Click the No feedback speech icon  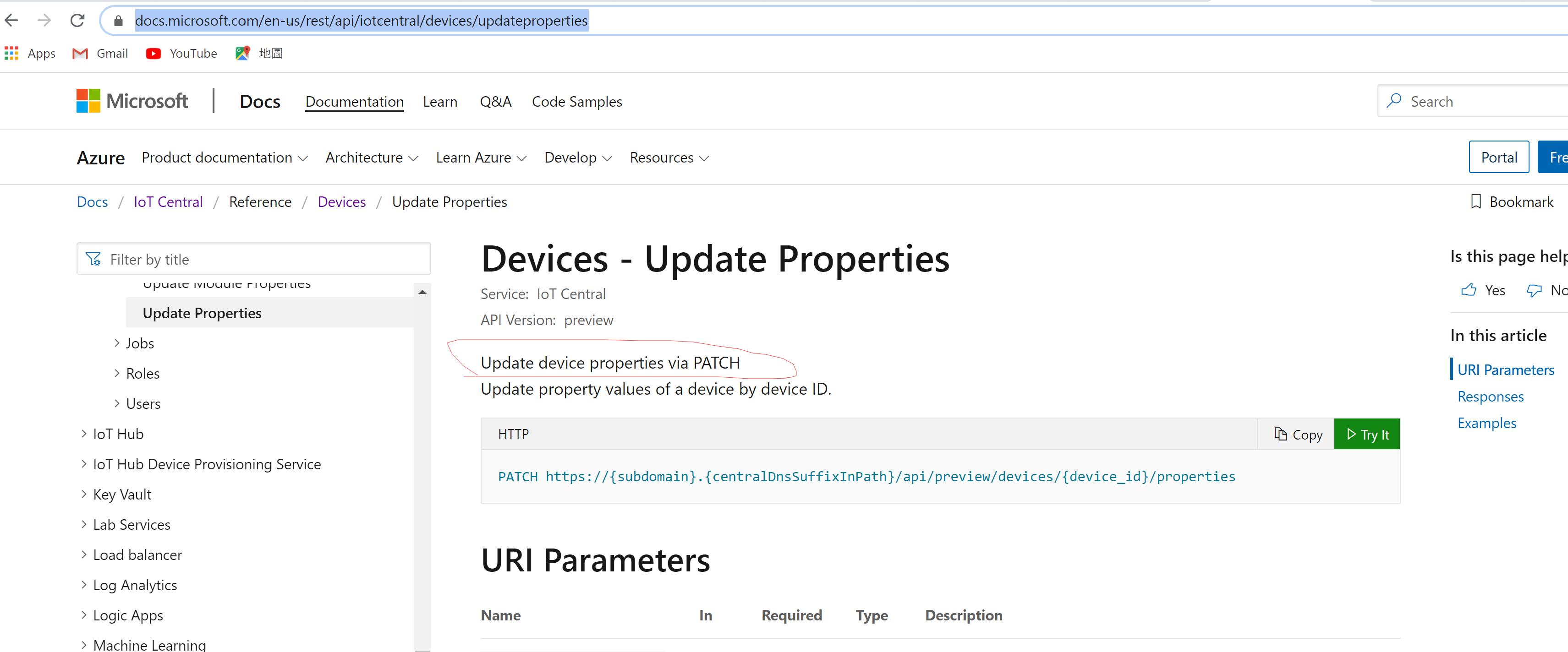pos(1534,290)
